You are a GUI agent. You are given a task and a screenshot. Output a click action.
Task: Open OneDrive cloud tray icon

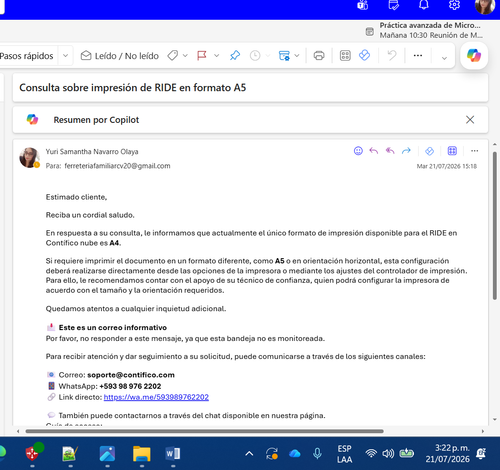coord(295,453)
